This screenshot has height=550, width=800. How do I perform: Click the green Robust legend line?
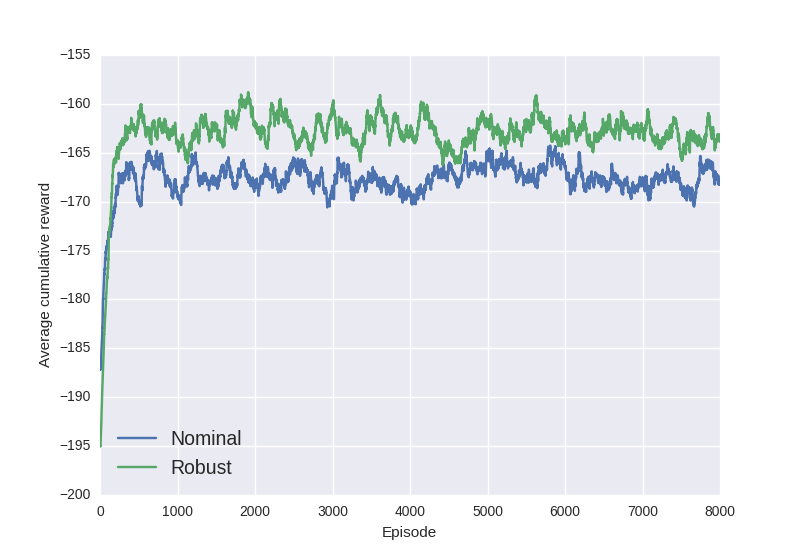coord(137,467)
